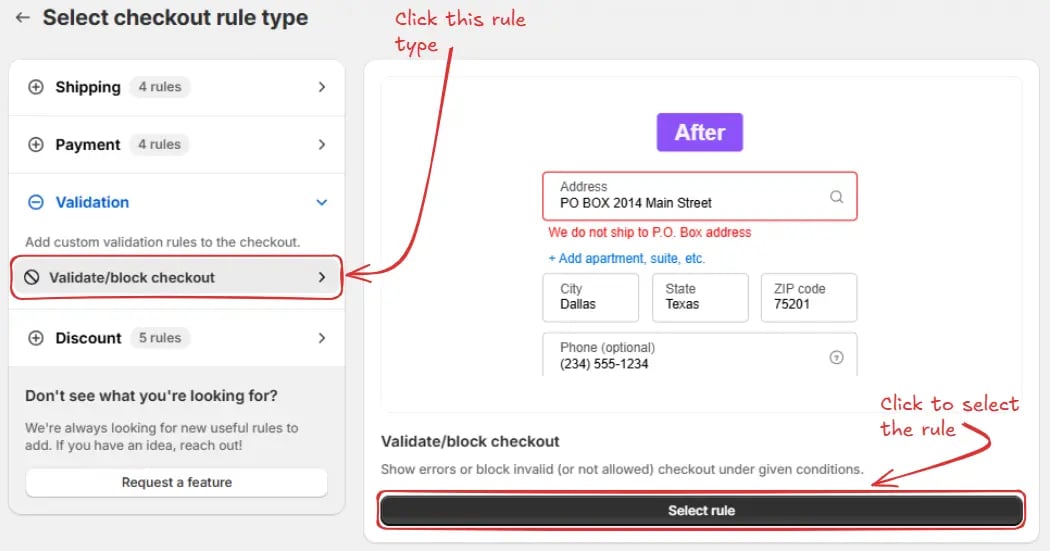Click the 4 rules badge beside Shipping
The image size is (1050, 551).
160,87
